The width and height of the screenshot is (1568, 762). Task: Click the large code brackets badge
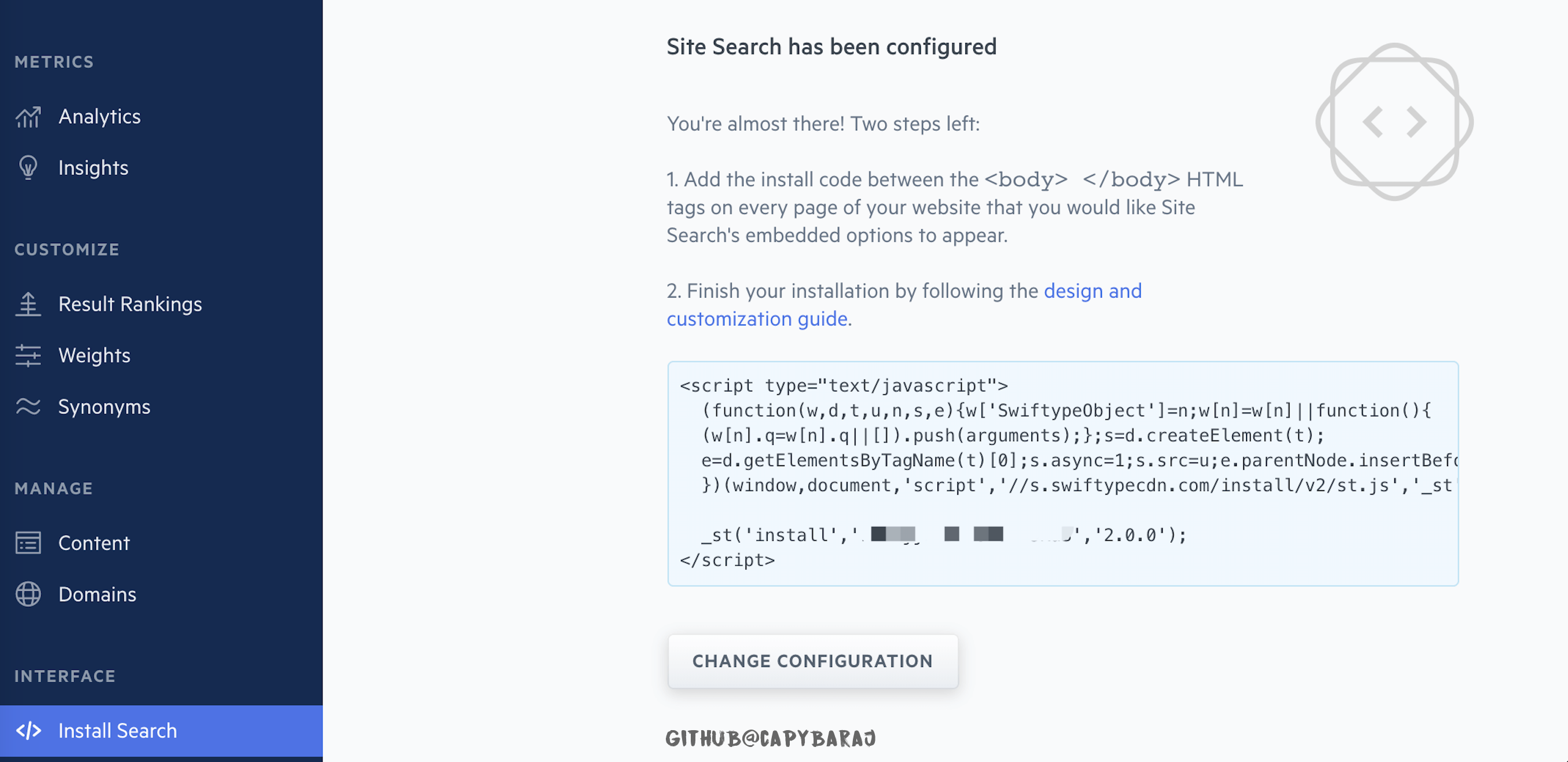1394,122
